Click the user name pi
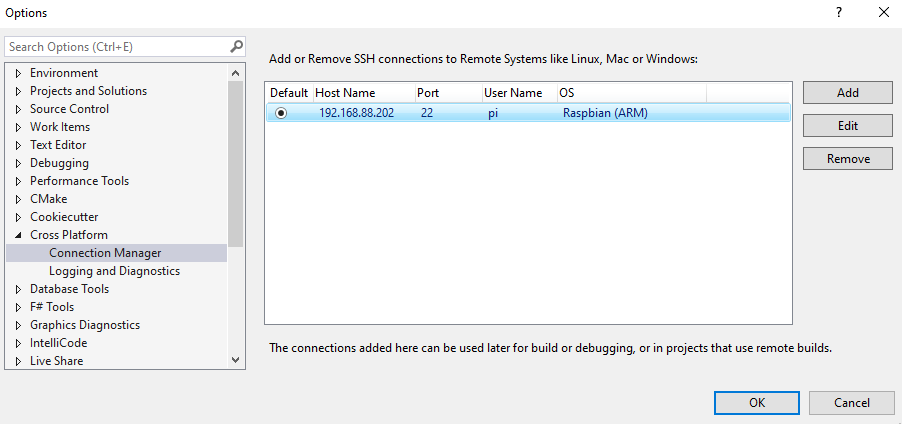 pos(492,113)
